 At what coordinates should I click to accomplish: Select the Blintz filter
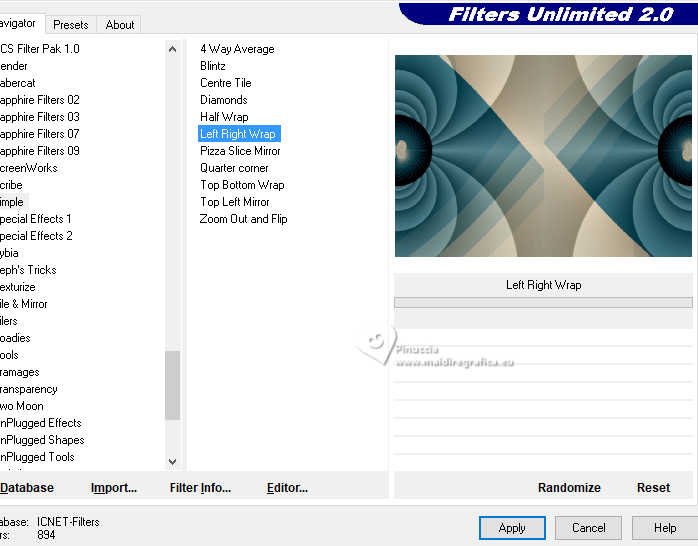(x=213, y=66)
